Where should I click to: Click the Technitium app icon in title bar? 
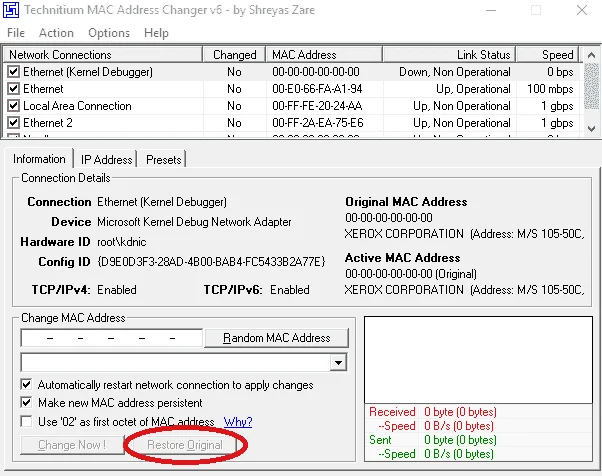[x=11, y=10]
